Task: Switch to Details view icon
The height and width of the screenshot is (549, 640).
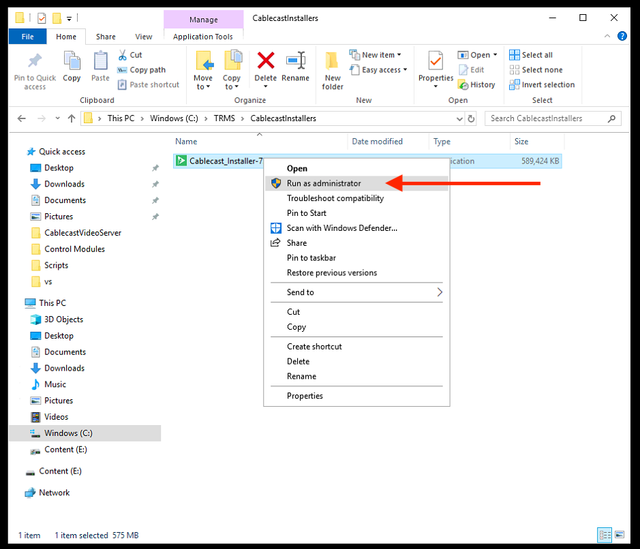Action: (605, 535)
